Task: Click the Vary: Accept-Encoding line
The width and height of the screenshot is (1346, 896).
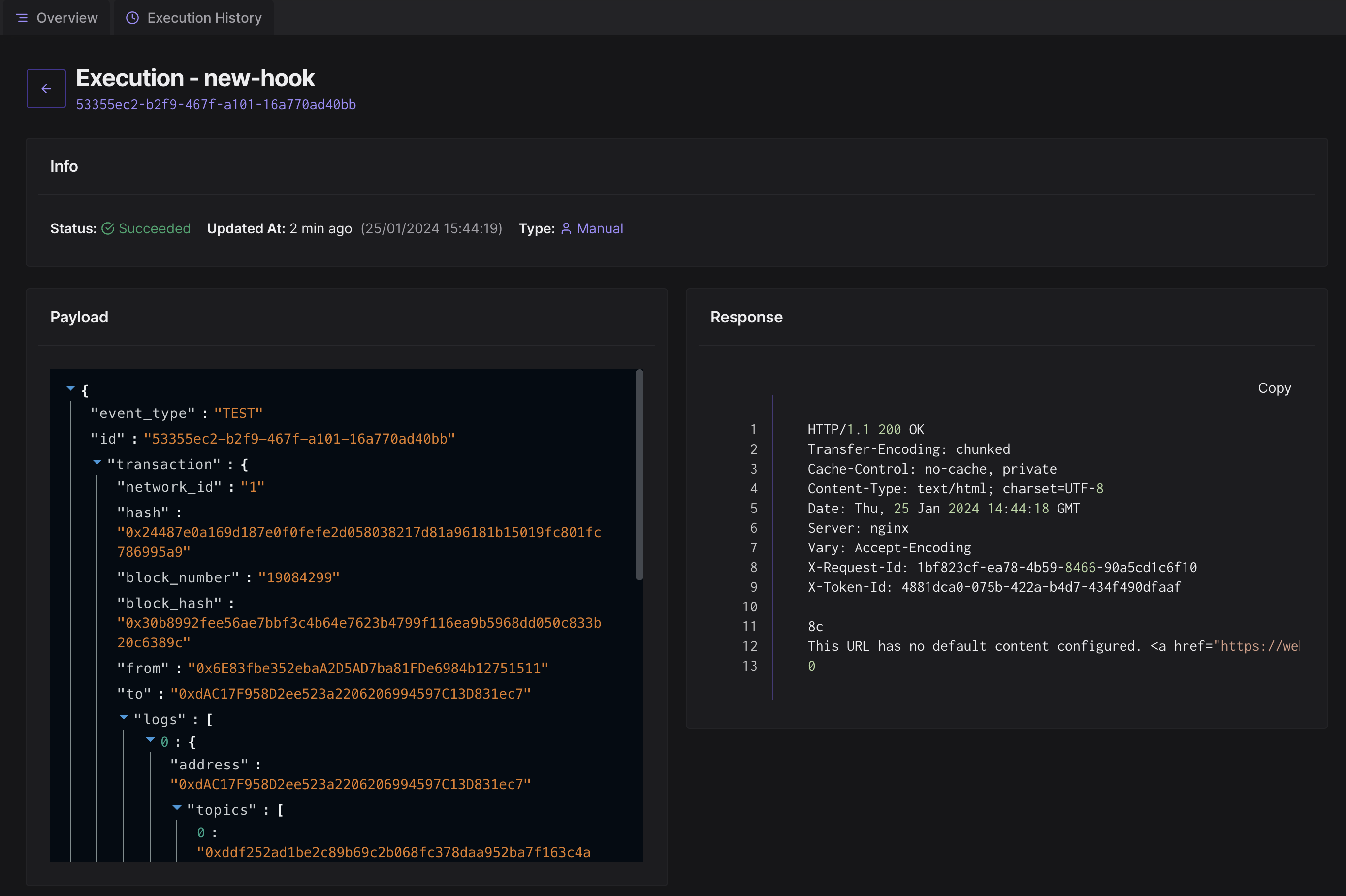Action: [889, 548]
